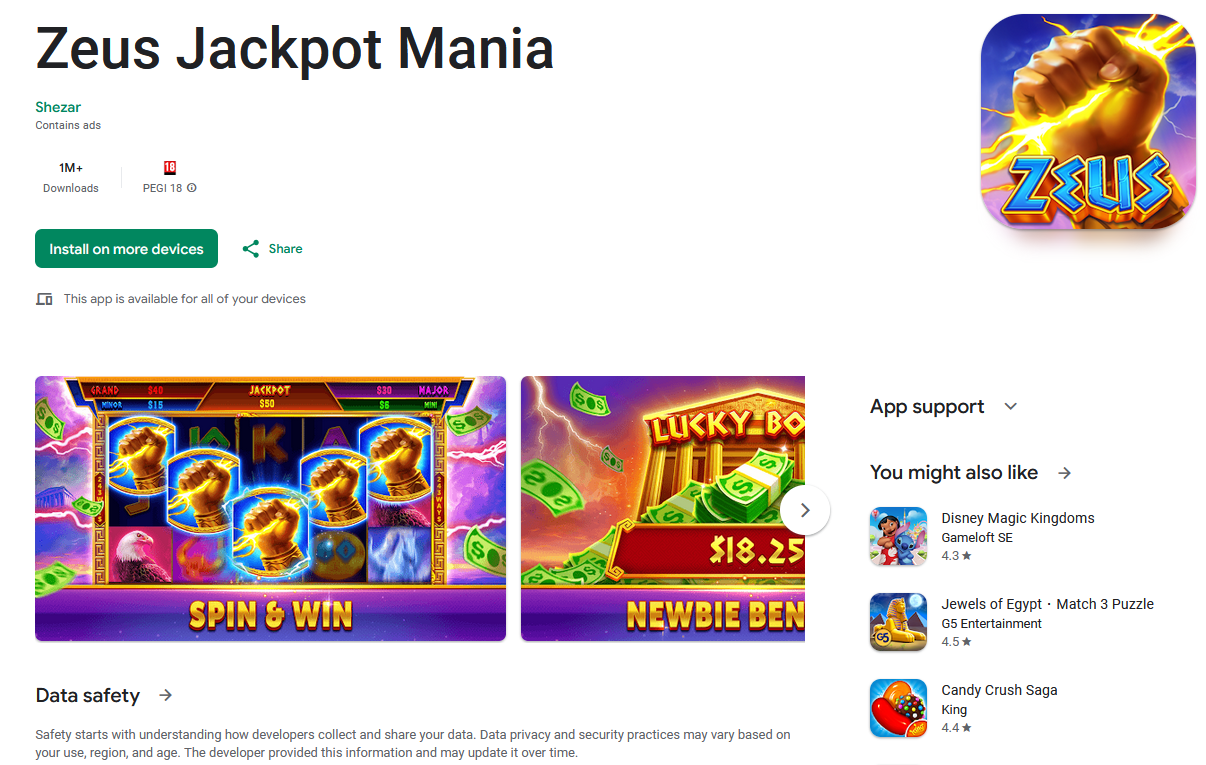Show next screenshot with carousel arrow
This screenshot has width=1206, height=765.
pos(805,510)
